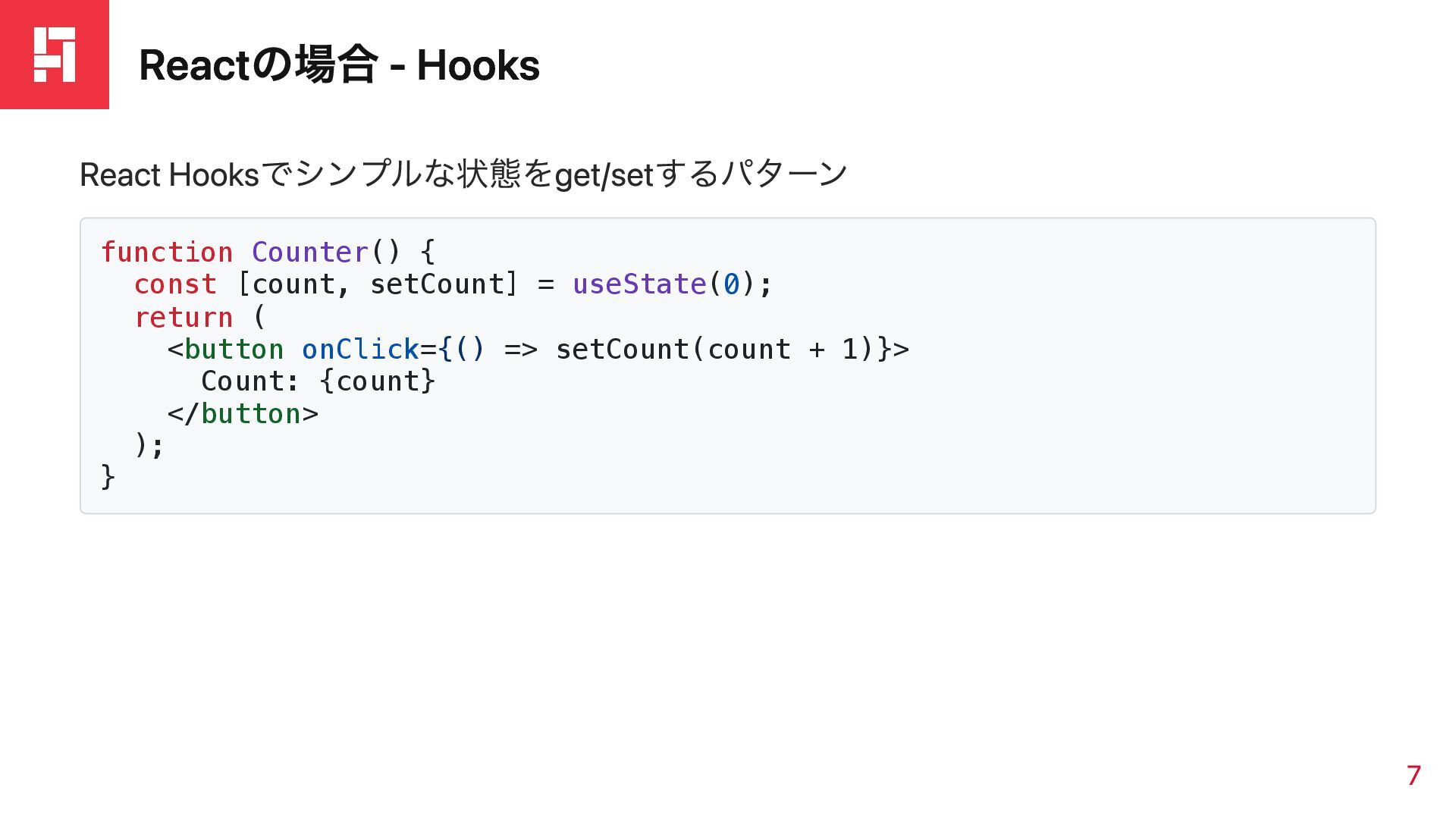1456x819 pixels.
Task: Click the "=>" arrow in the handler
Action: 520,350
